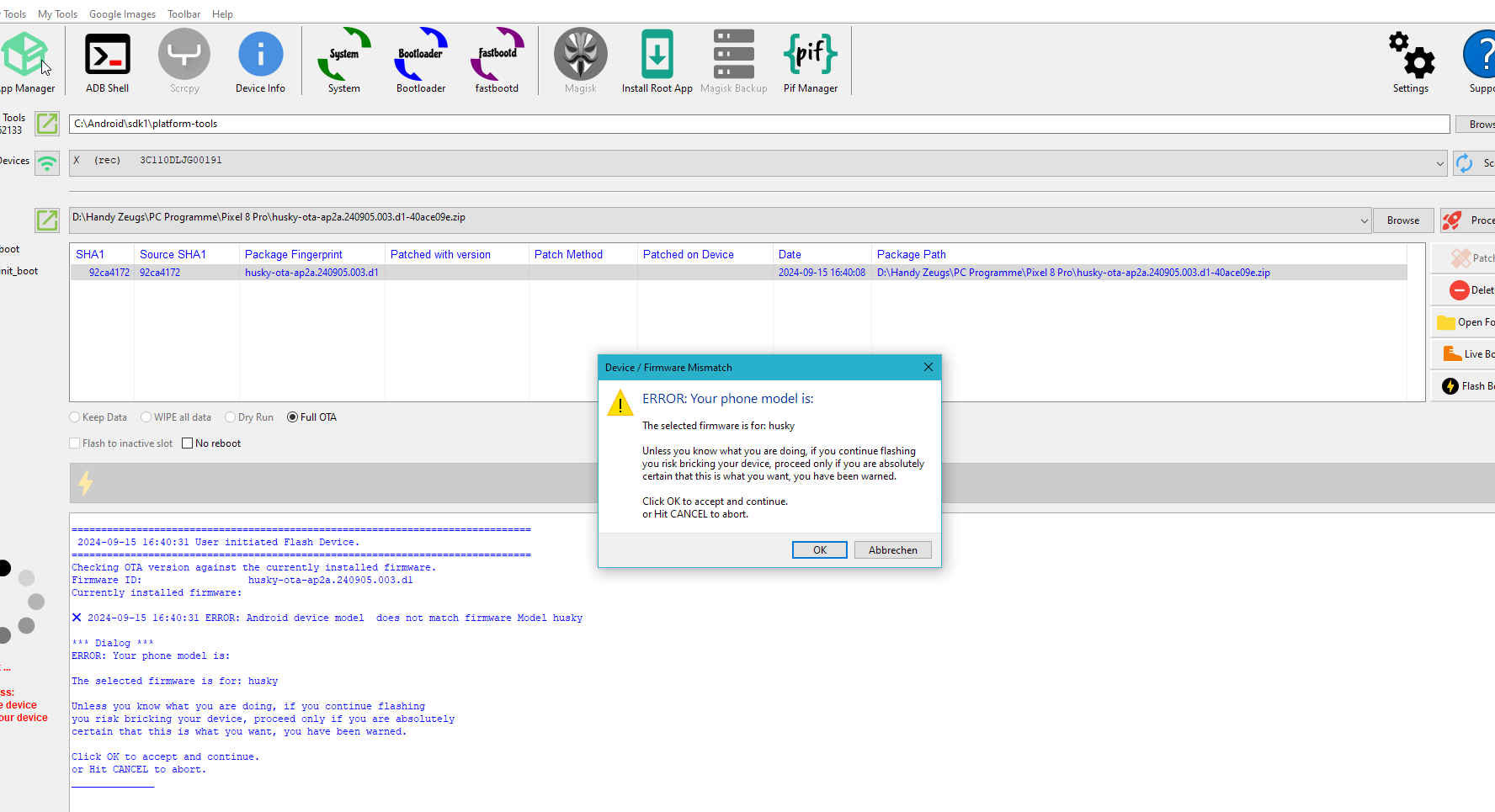The height and width of the screenshot is (812, 1495).
Task: Click the Delete boot button
Action: 1462,290
